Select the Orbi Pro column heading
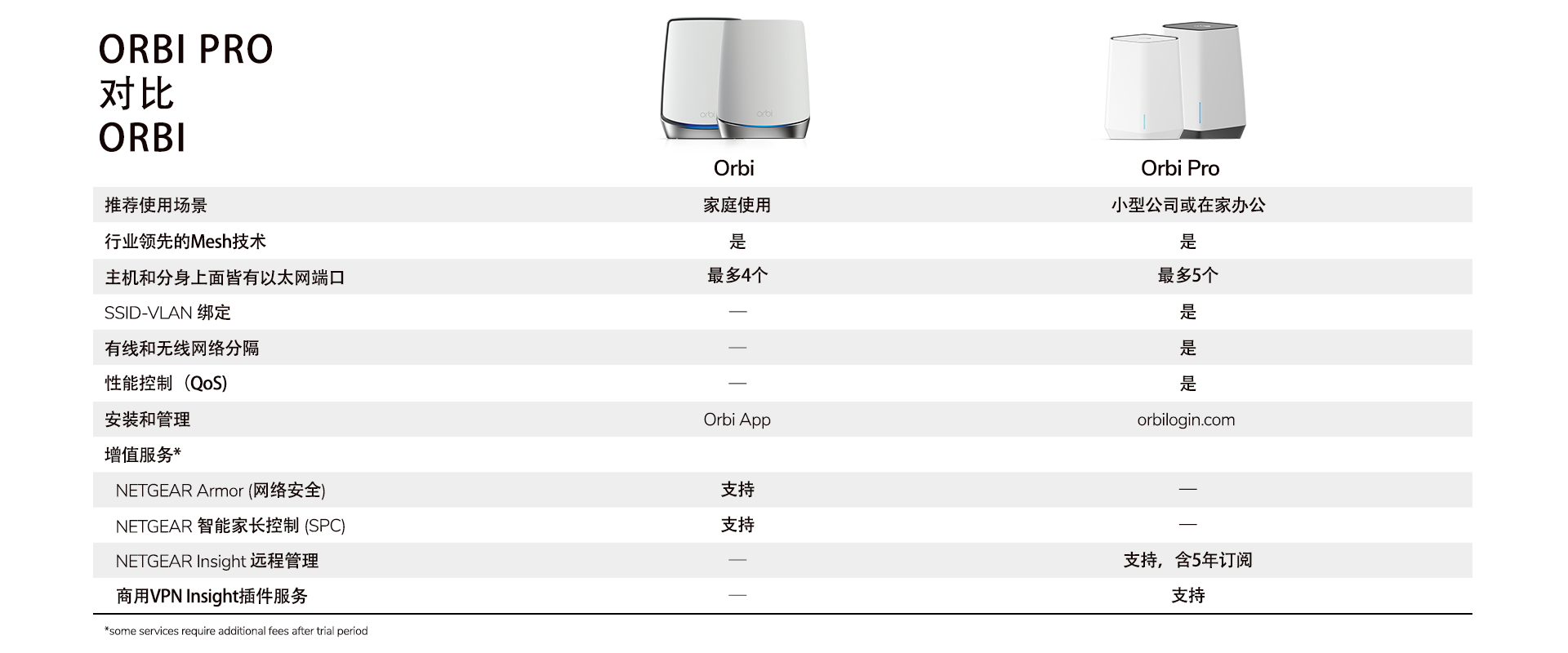 pos(1179,168)
